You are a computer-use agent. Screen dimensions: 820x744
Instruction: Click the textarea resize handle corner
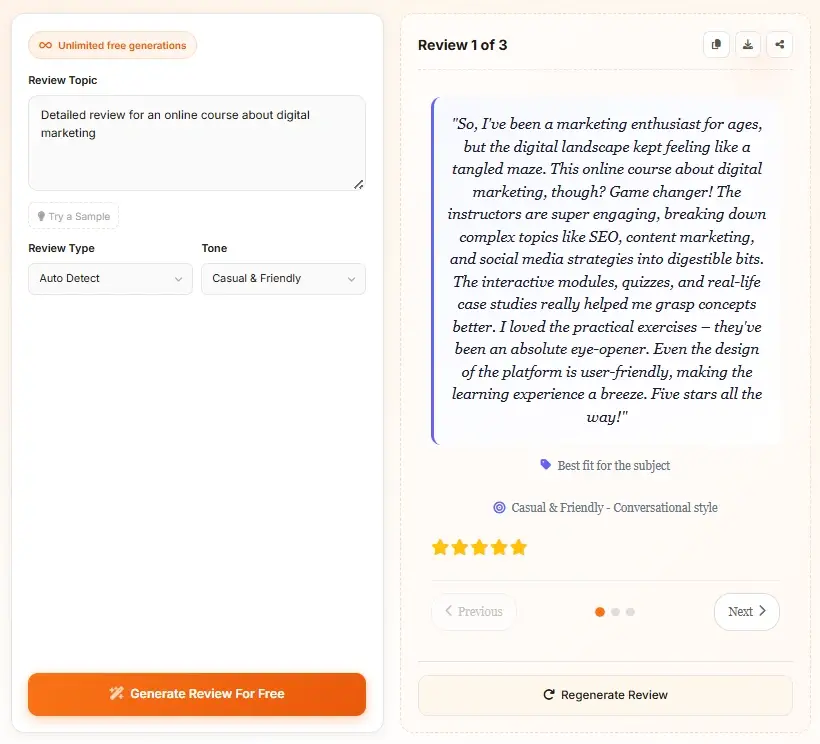[x=359, y=184]
